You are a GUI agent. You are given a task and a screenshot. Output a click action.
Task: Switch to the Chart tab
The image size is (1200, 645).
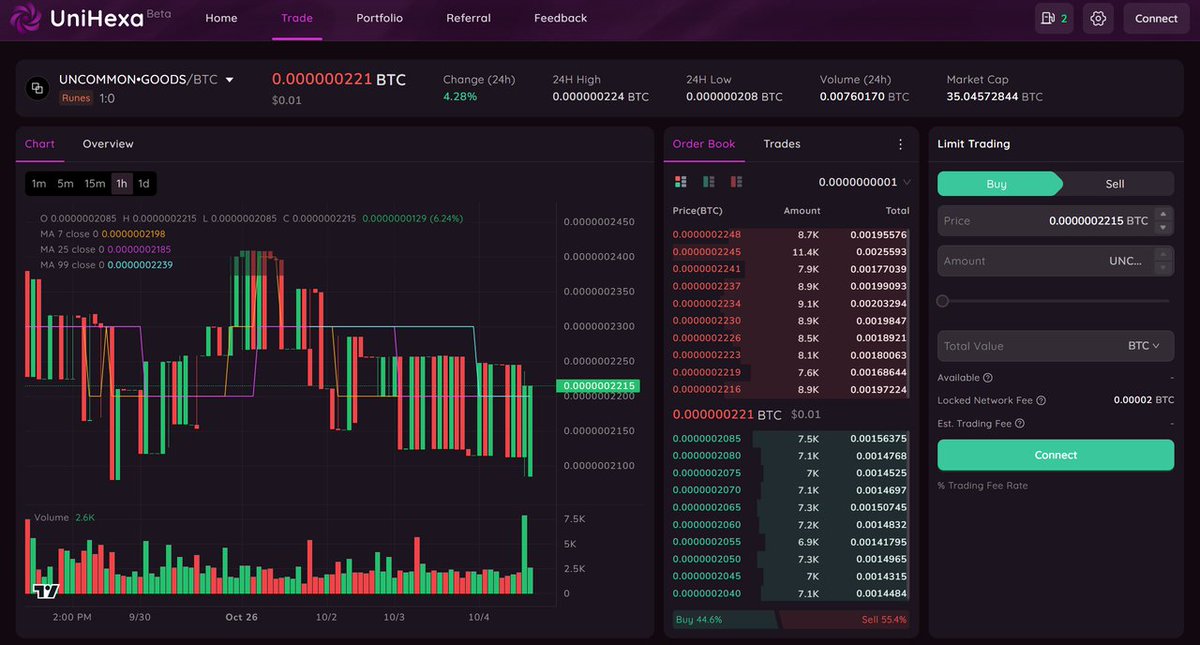tap(40, 144)
